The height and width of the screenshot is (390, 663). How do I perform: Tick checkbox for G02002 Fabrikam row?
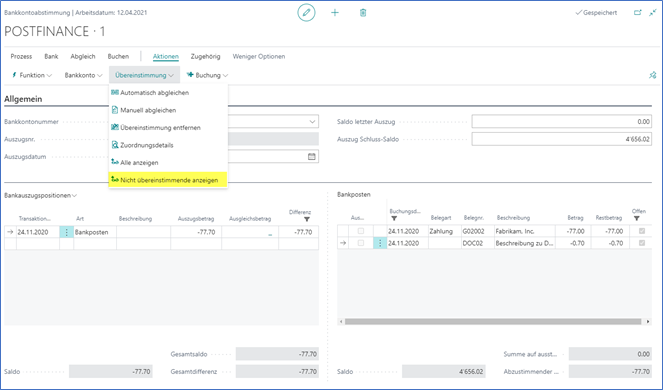point(361,231)
